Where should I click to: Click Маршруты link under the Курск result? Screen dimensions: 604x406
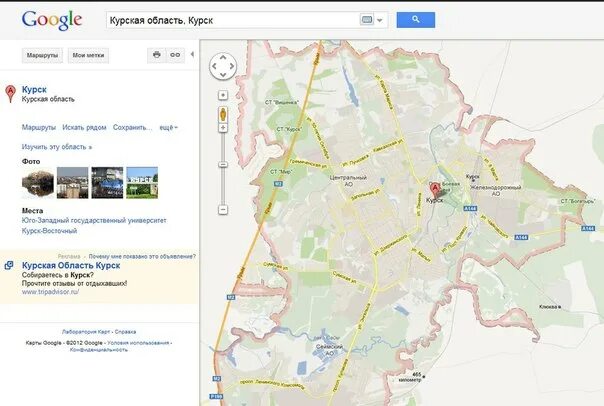39,127
